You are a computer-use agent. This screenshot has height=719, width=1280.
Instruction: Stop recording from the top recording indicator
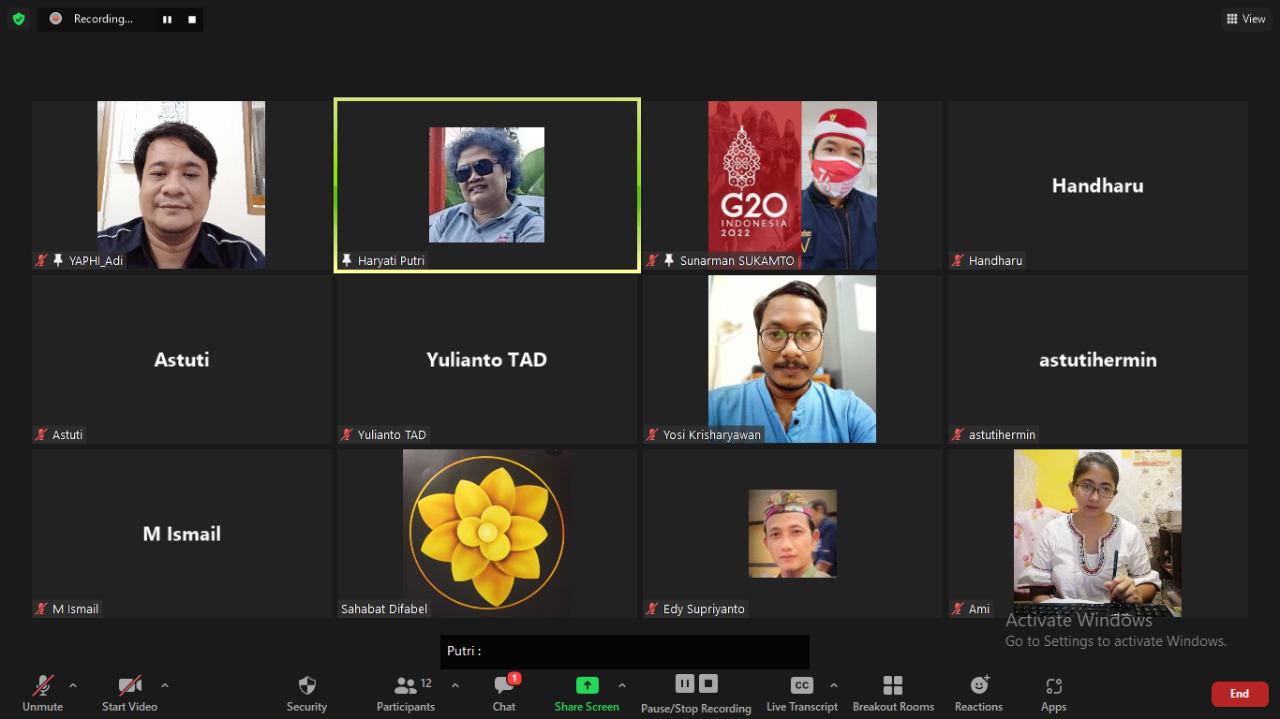pyautogui.click(x=192, y=19)
